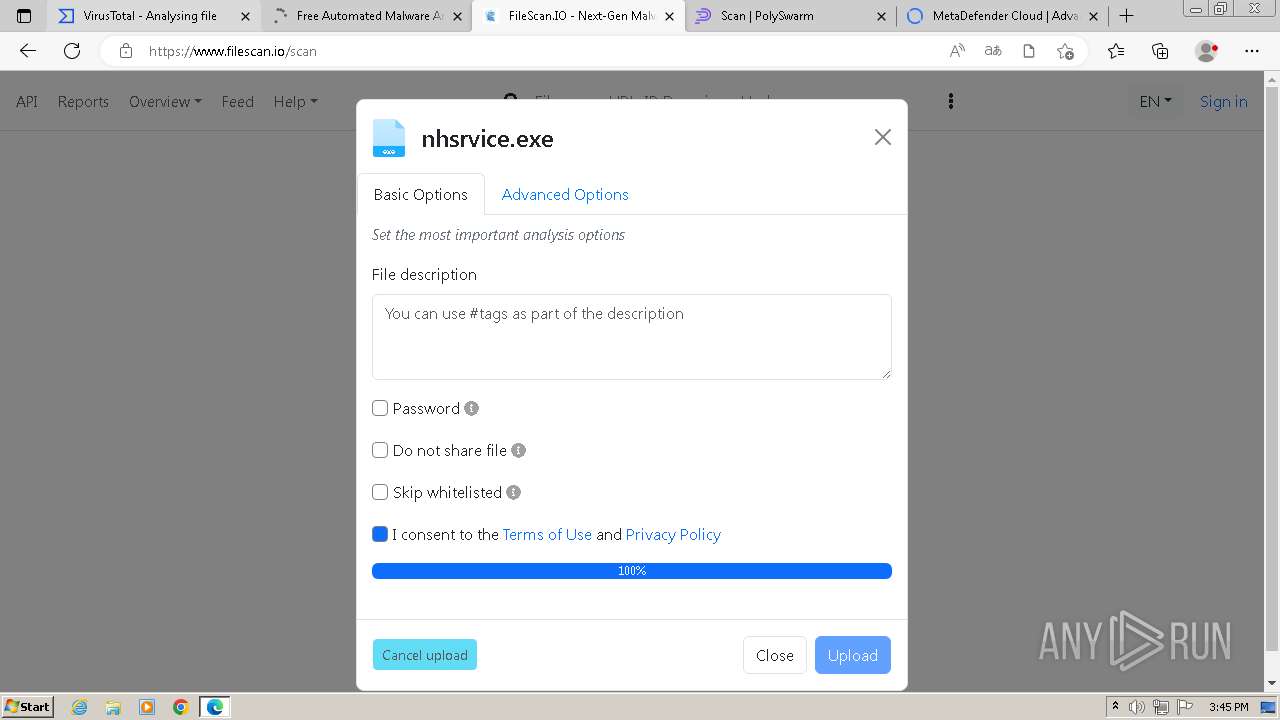Viewport: 1280px width, 720px height.
Task: Switch to Advanced Options tab
Action: tap(565, 194)
